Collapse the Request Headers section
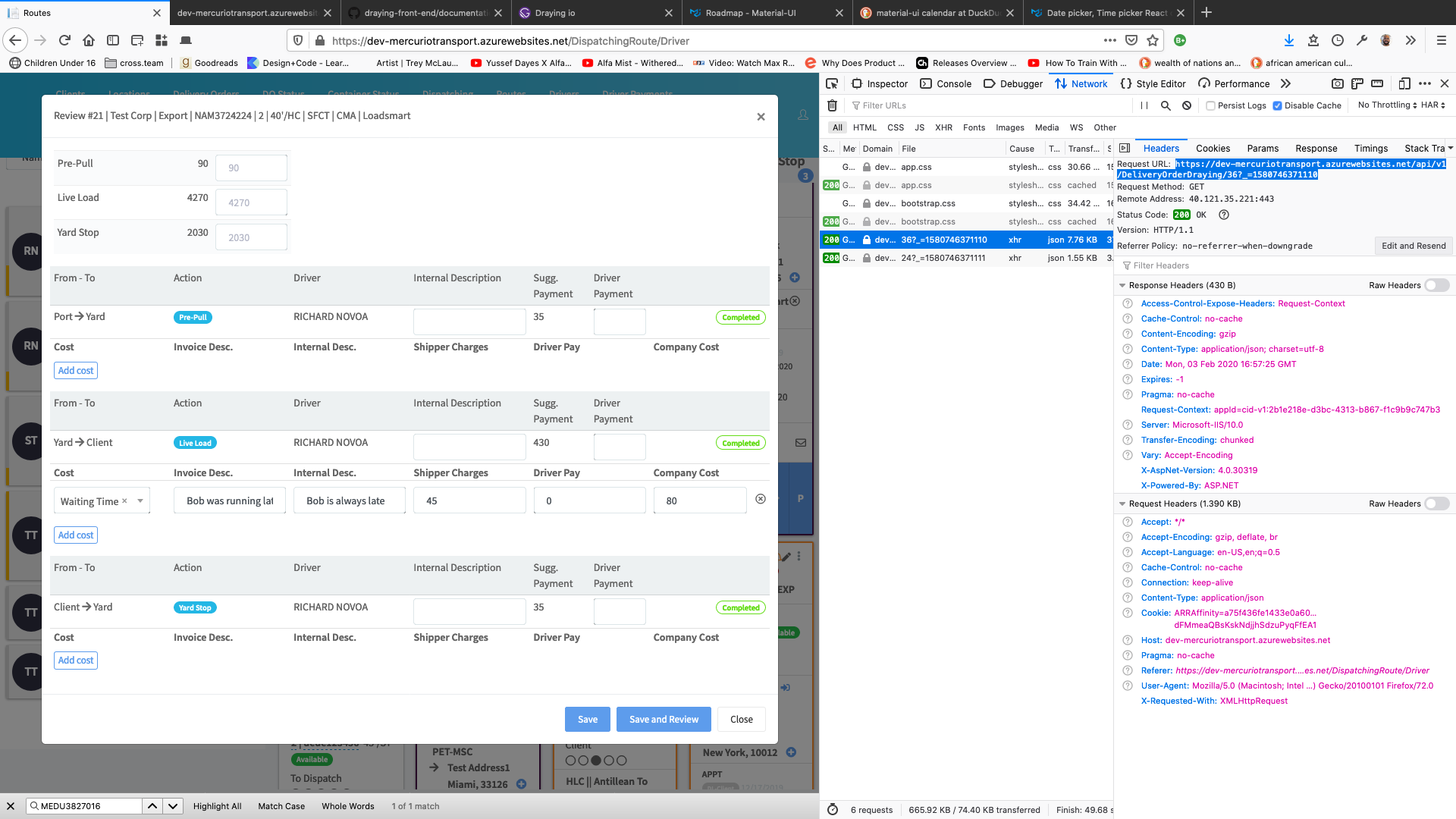The height and width of the screenshot is (819, 1456). coord(1122,504)
